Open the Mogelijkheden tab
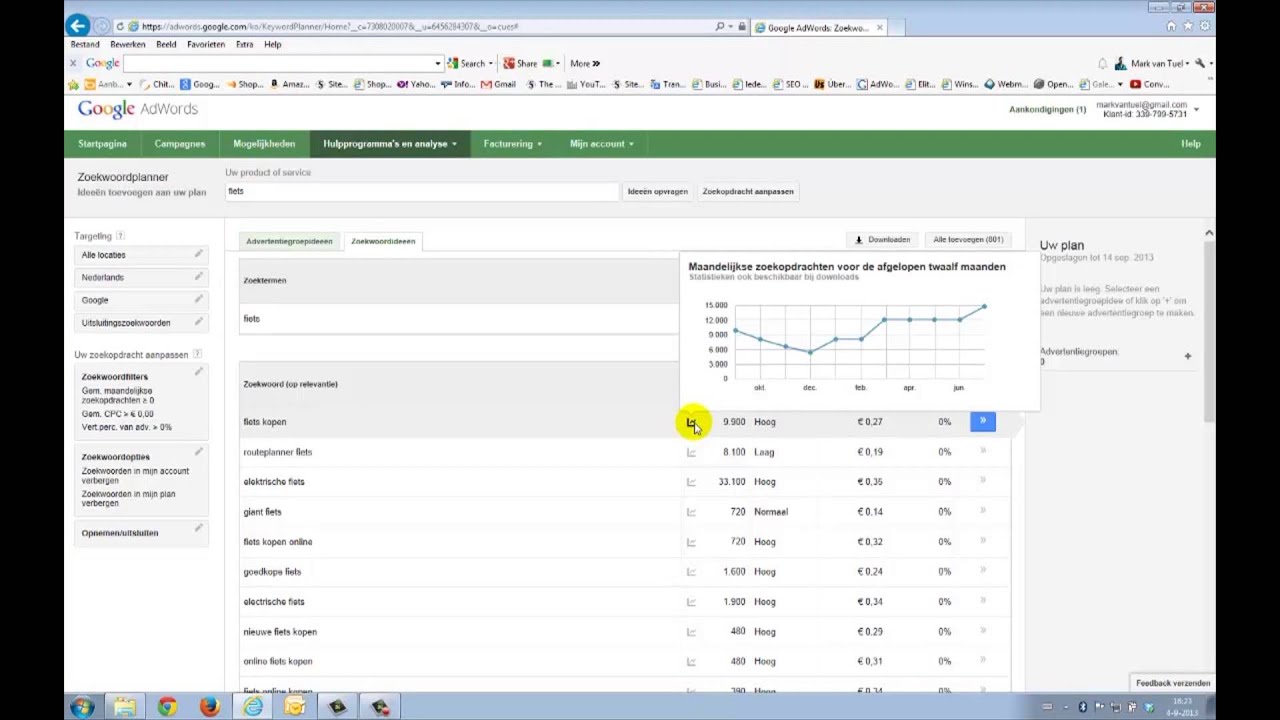Screen dimensions: 1280x720 coord(264,144)
